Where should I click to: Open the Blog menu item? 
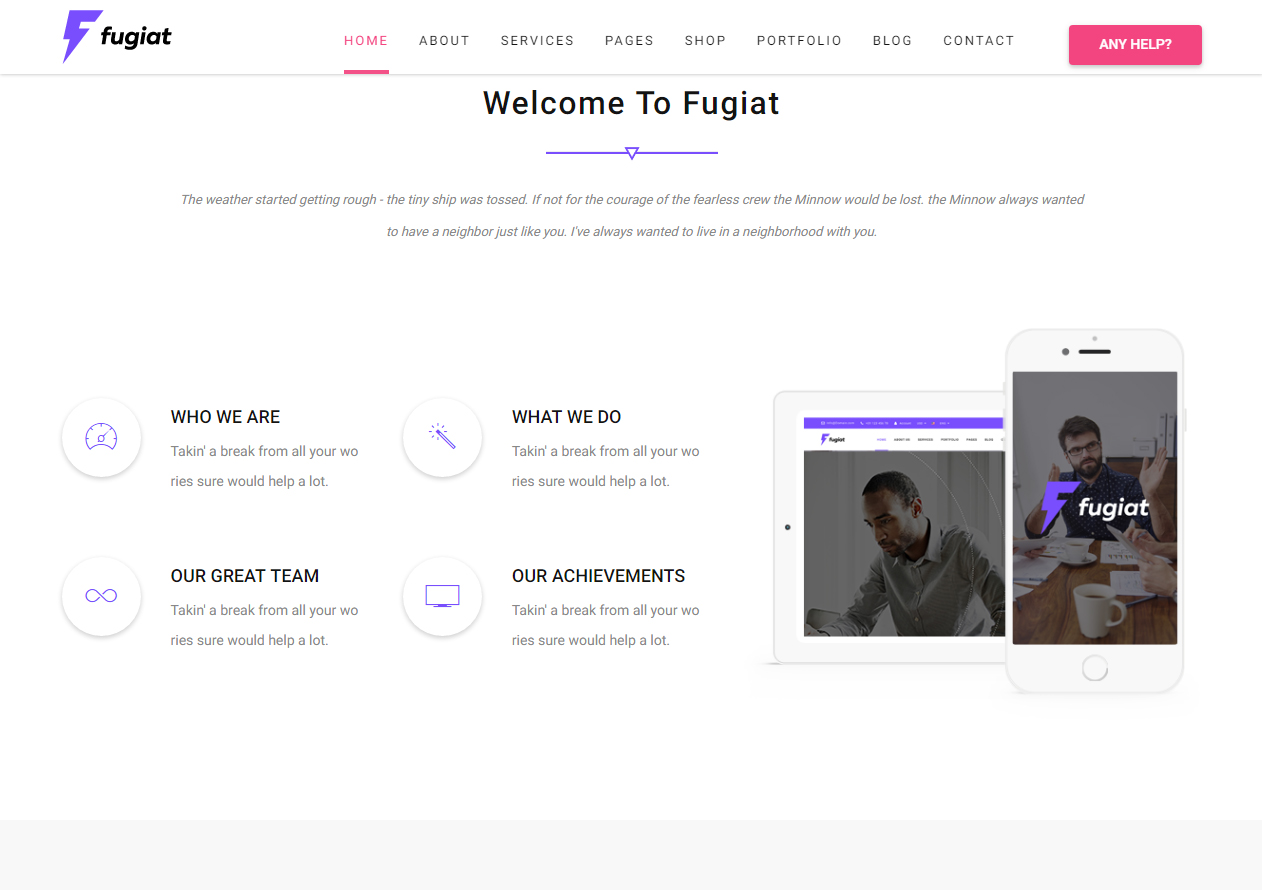tap(892, 41)
